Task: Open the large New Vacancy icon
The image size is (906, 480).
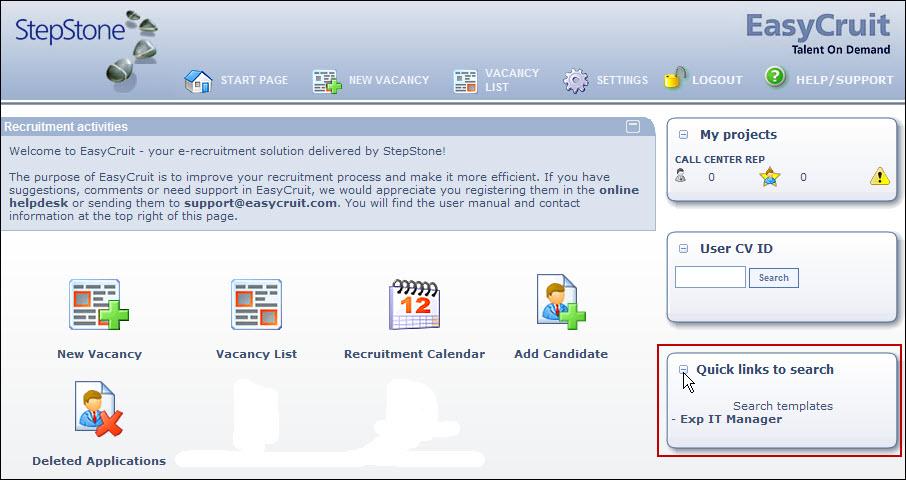Action: coord(99,304)
